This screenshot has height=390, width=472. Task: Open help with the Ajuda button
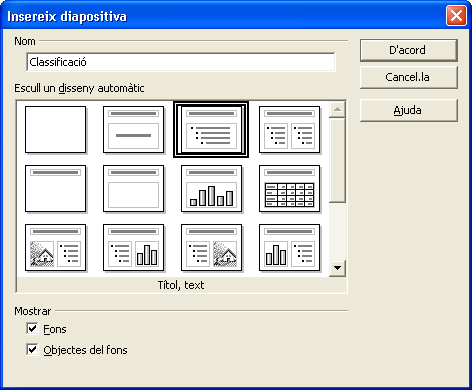409,110
